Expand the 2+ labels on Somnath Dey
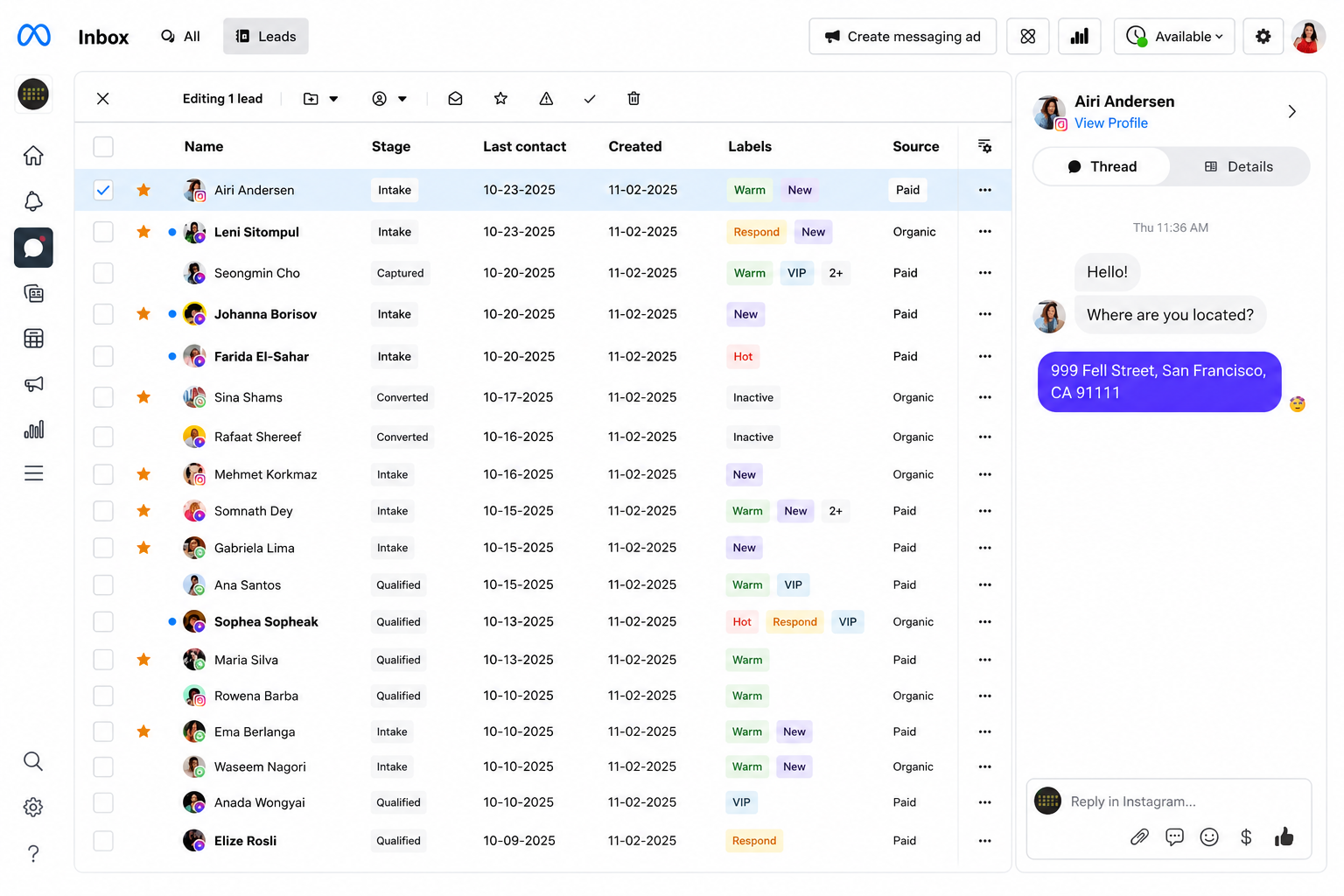 tap(836, 511)
